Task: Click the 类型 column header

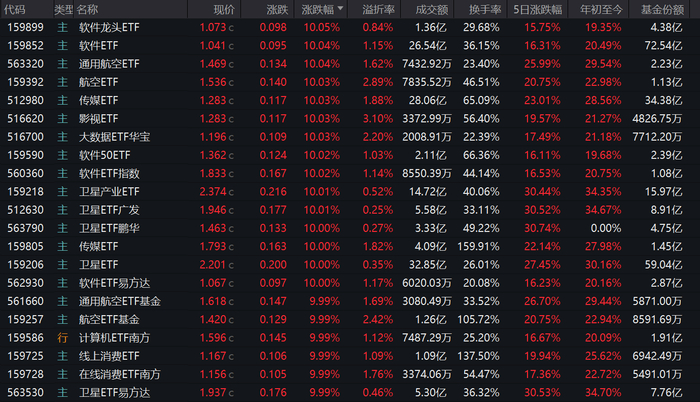Action: click(63, 9)
